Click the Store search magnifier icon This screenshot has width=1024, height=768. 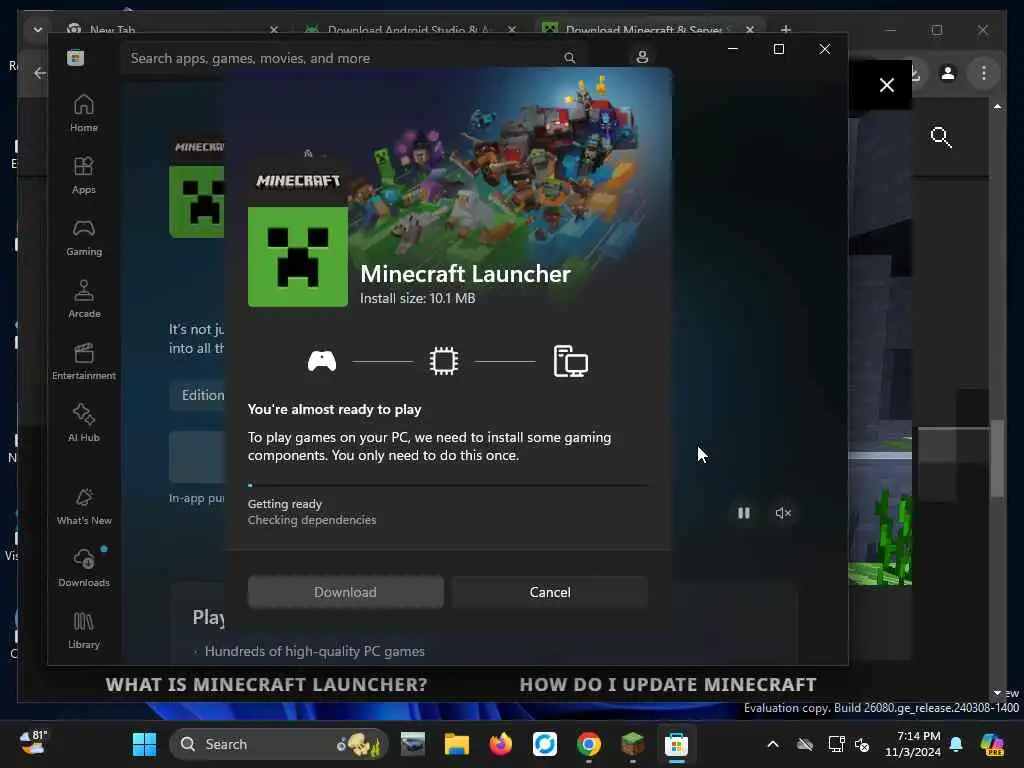click(x=569, y=58)
